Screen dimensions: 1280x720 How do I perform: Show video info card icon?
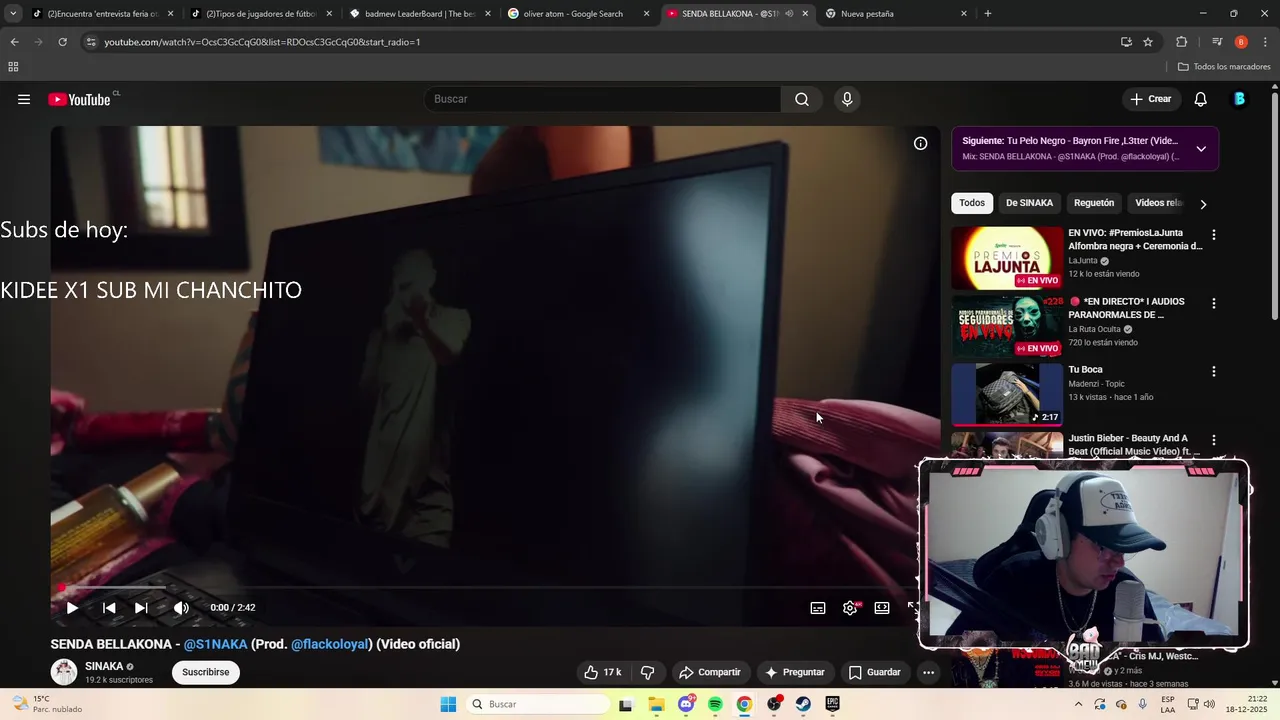coord(920,143)
